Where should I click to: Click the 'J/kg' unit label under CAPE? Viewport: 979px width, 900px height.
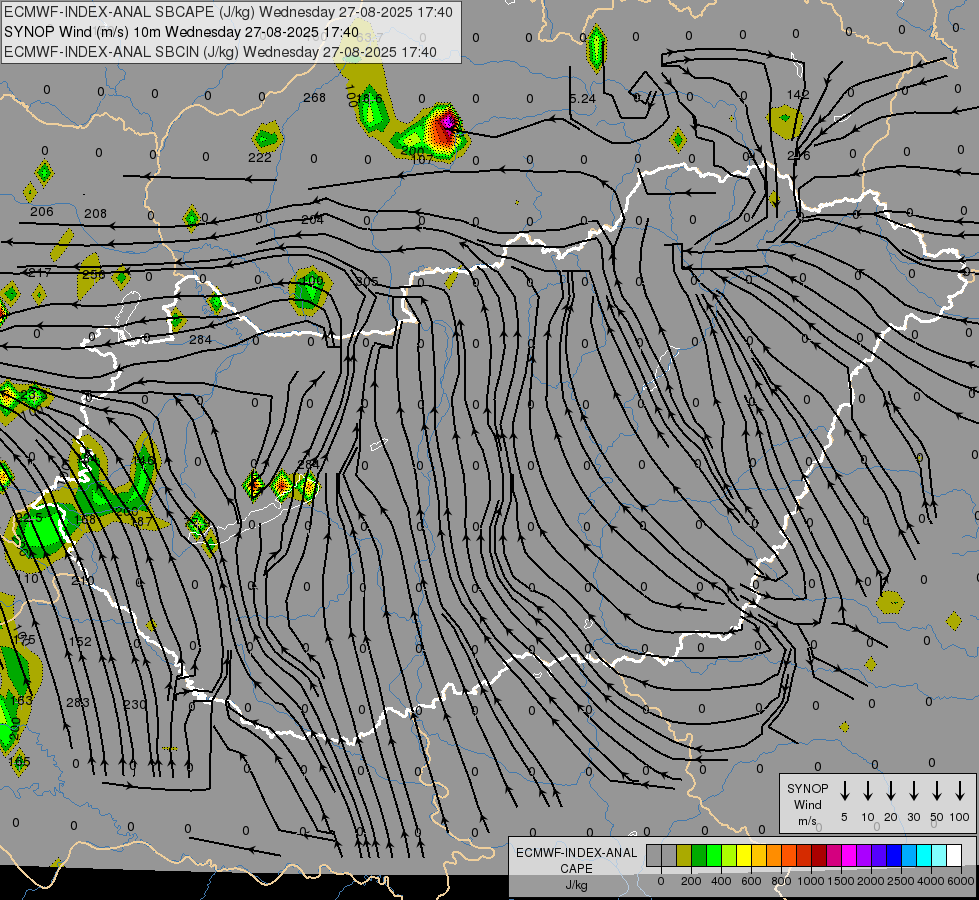point(576,885)
